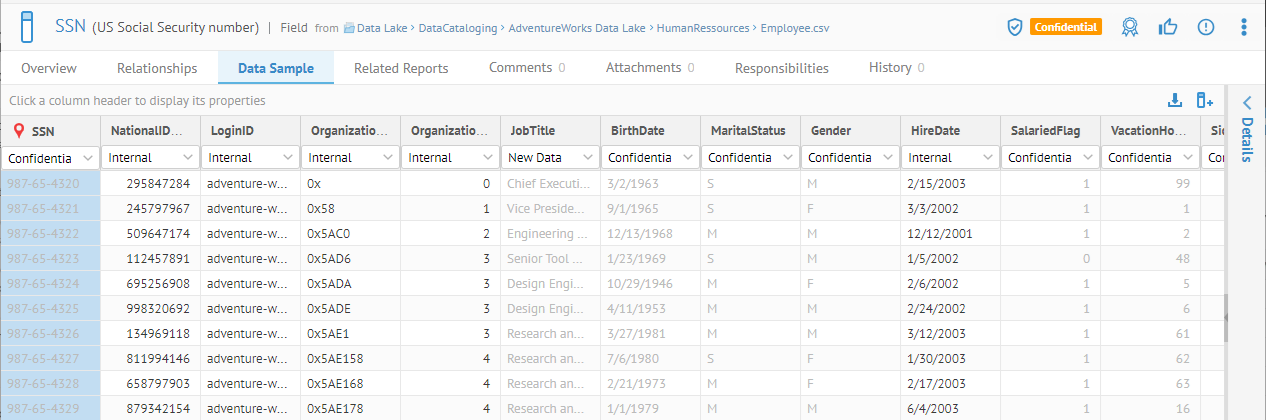The image size is (1266, 420).
Task: Open the SSN column classification dropdown
Action: 88,158
